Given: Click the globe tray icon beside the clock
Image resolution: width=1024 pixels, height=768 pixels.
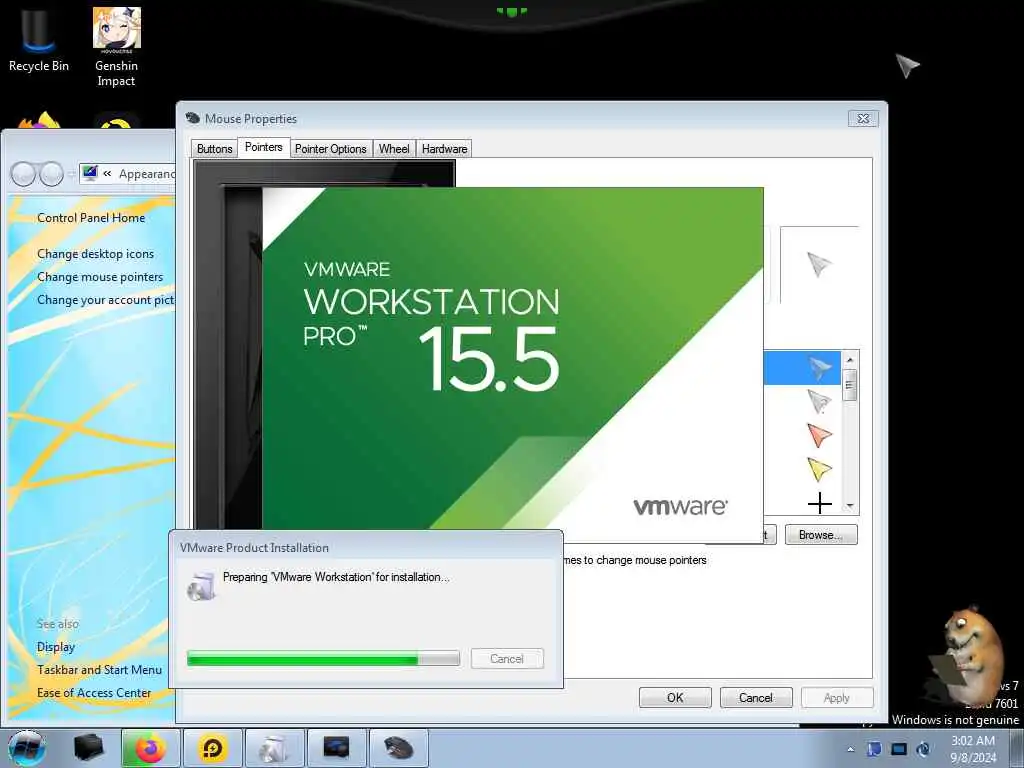Looking at the screenshot, I should click(923, 749).
